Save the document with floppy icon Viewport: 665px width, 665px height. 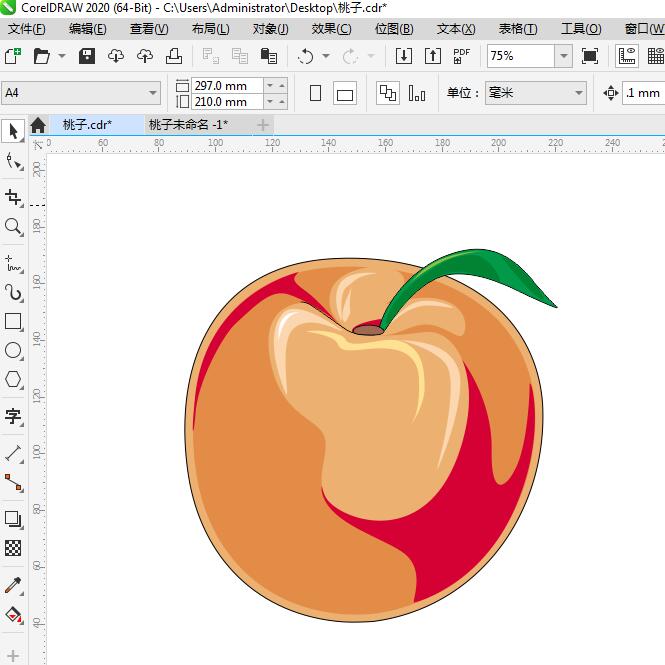click(87, 56)
